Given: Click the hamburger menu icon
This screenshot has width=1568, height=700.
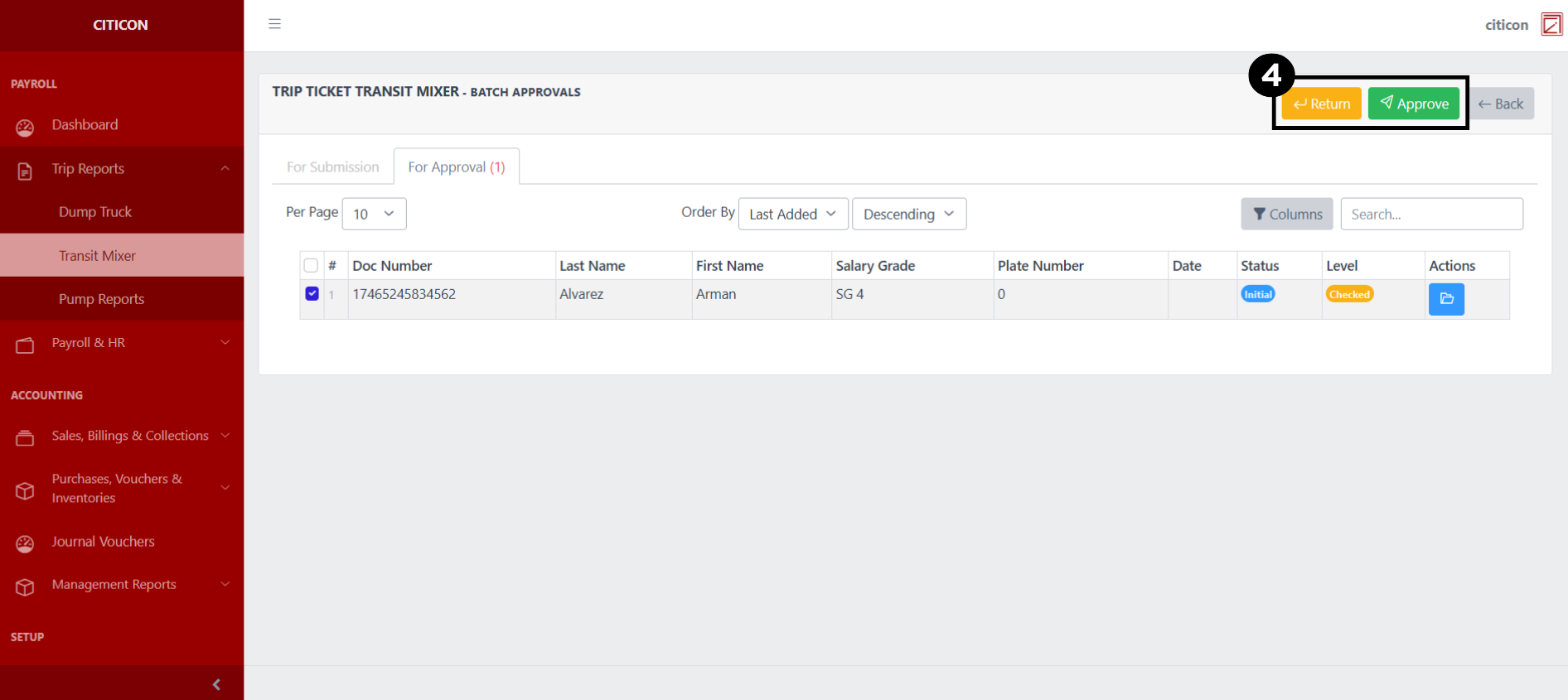Looking at the screenshot, I should pyautogui.click(x=274, y=24).
